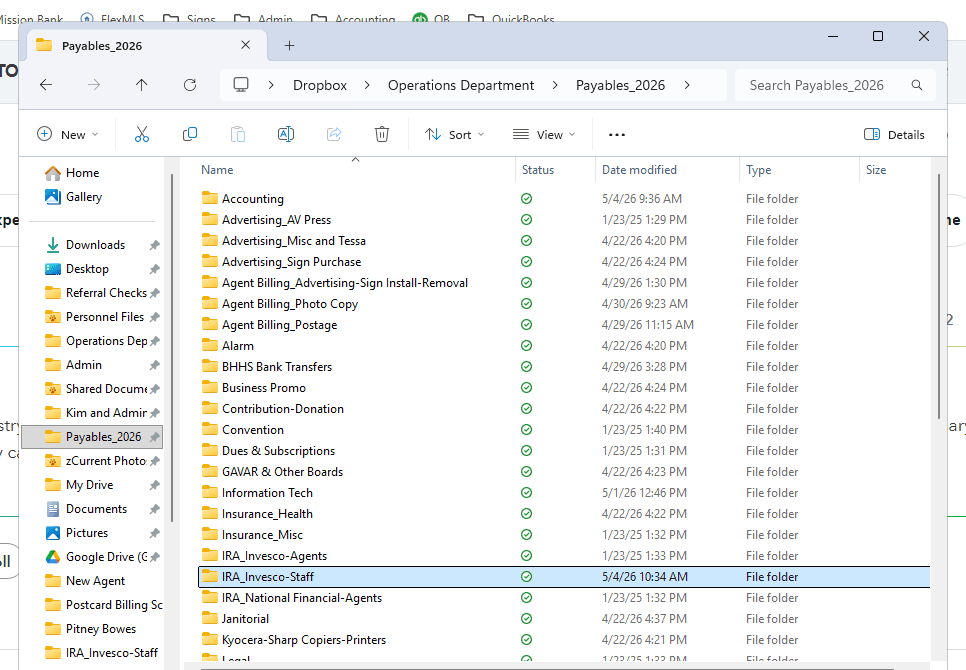Select the Advertising_AV Press folder

click(x=564, y=220)
